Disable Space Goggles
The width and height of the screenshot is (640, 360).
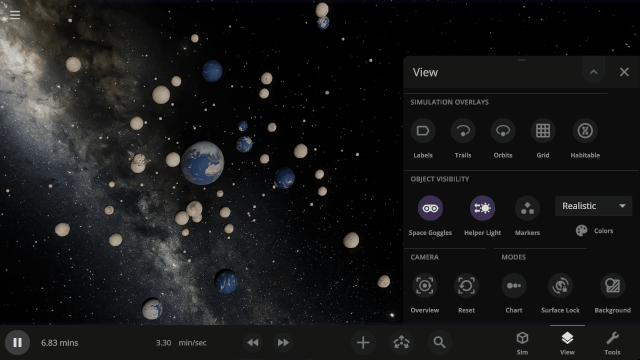pyautogui.click(x=430, y=208)
